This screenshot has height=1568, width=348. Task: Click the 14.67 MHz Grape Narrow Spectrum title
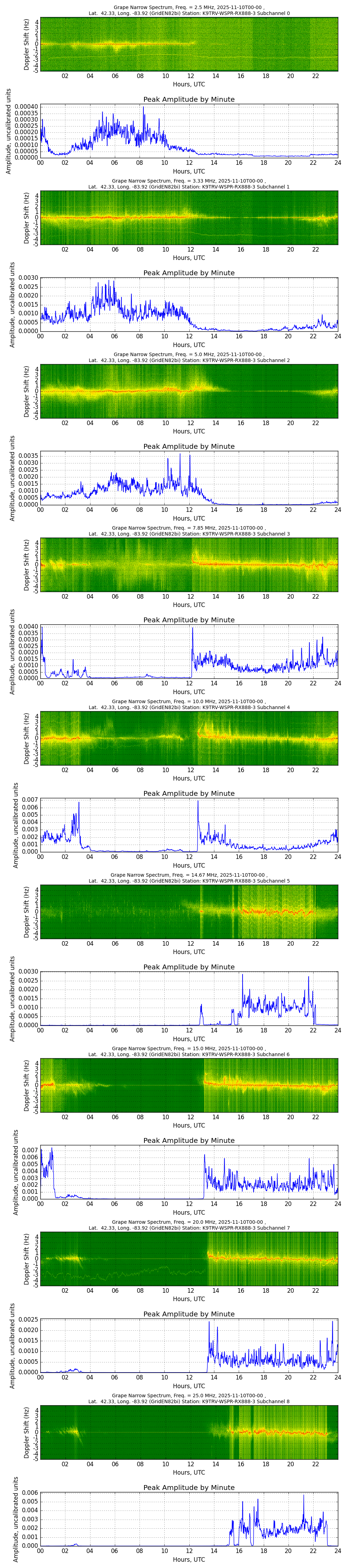point(189,875)
